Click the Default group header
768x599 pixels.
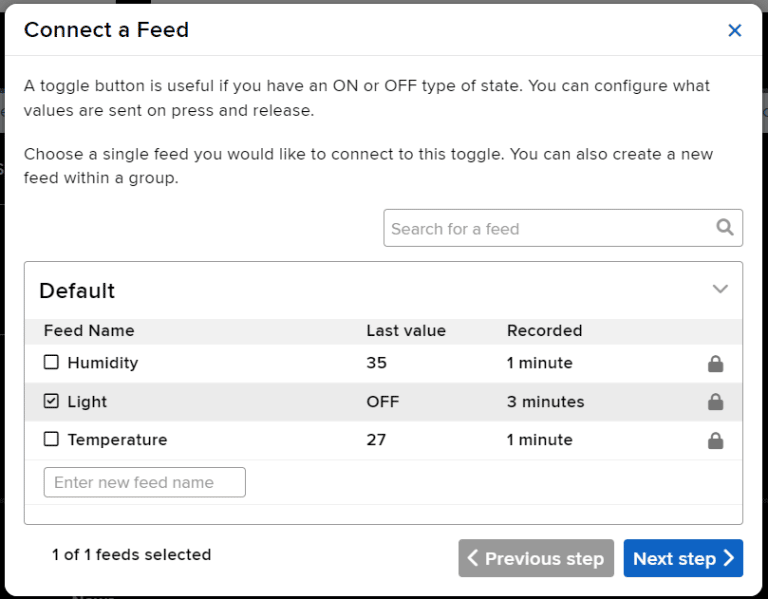coord(77,291)
